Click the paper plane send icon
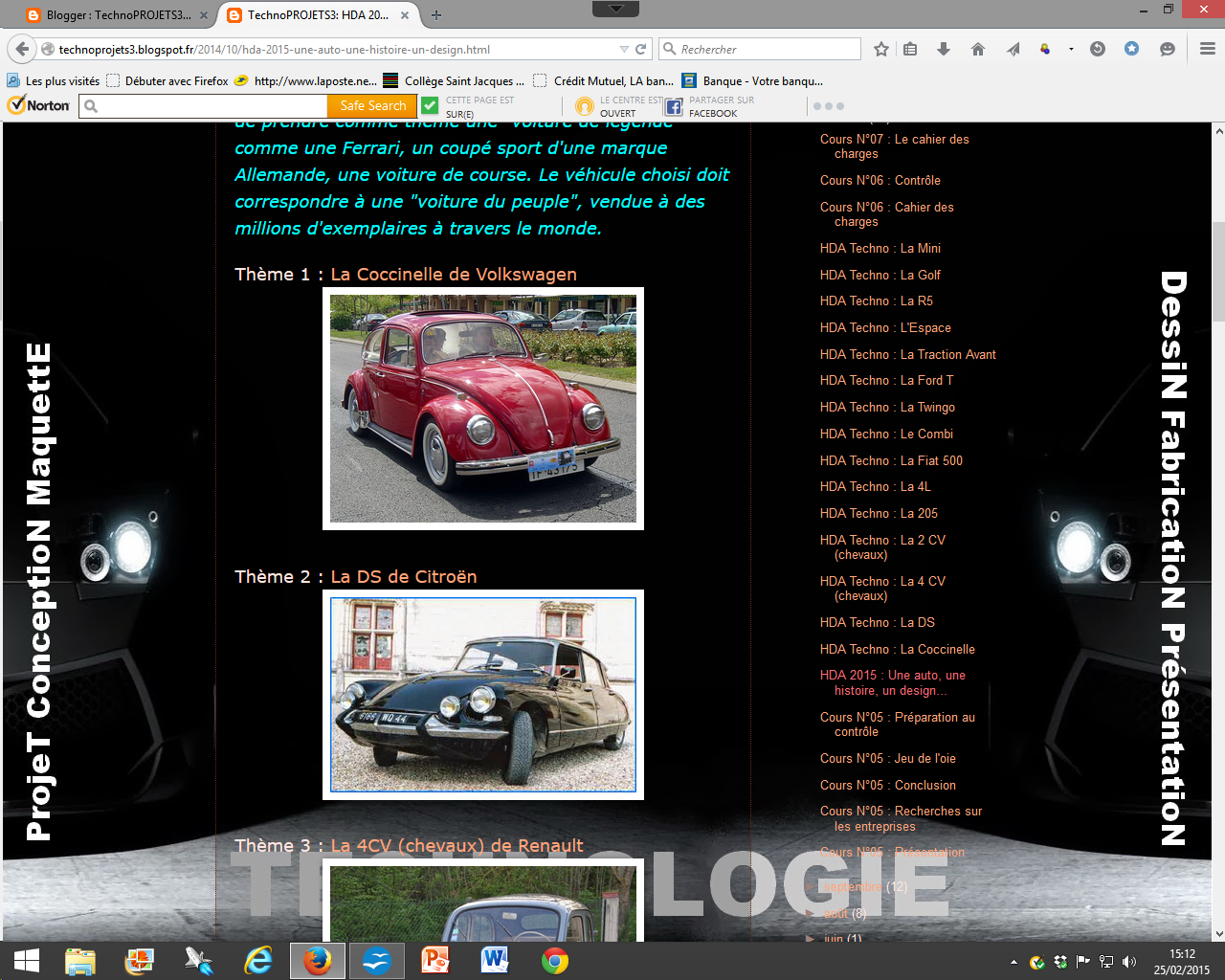The width and height of the screenshot is (1225, 980). 1013,49
